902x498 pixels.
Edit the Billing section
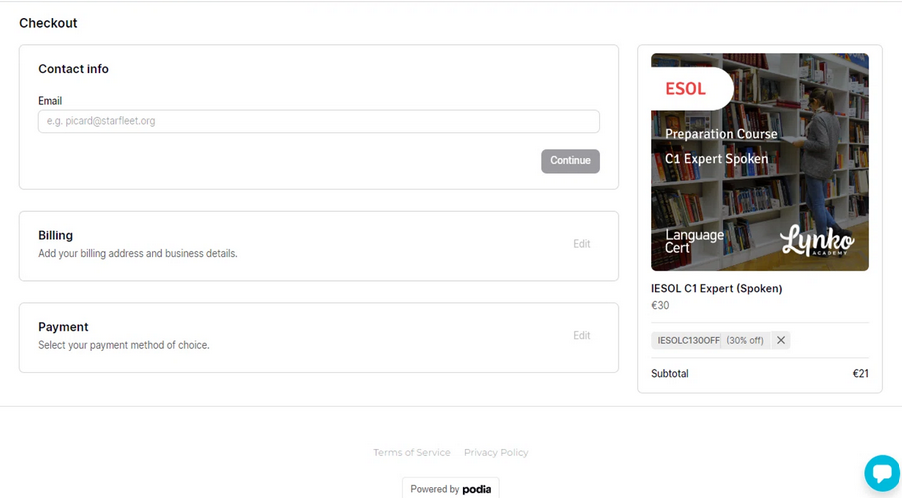tap(582, 244)
